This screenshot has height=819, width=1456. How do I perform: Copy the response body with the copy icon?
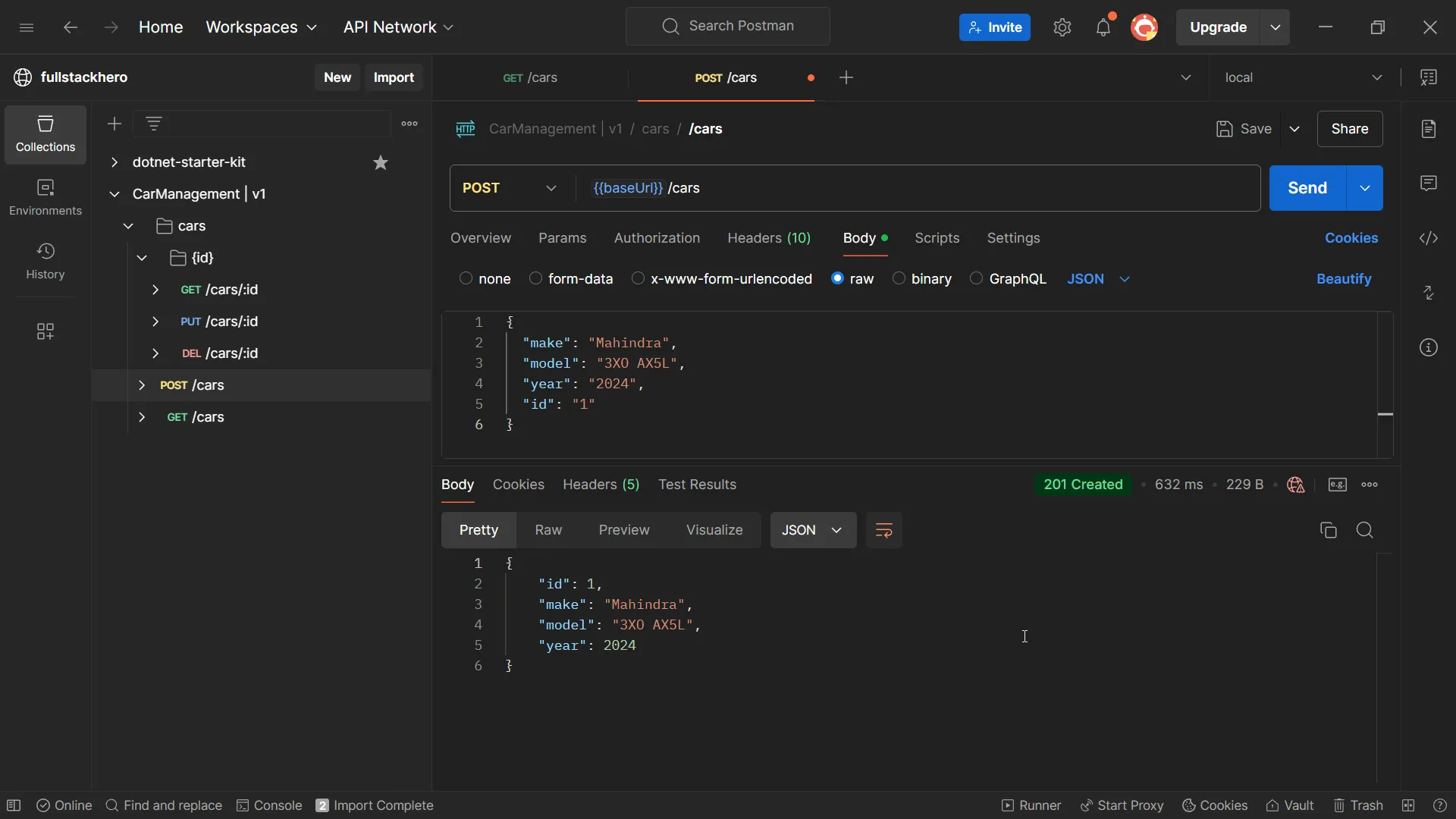pos(1328,530)
